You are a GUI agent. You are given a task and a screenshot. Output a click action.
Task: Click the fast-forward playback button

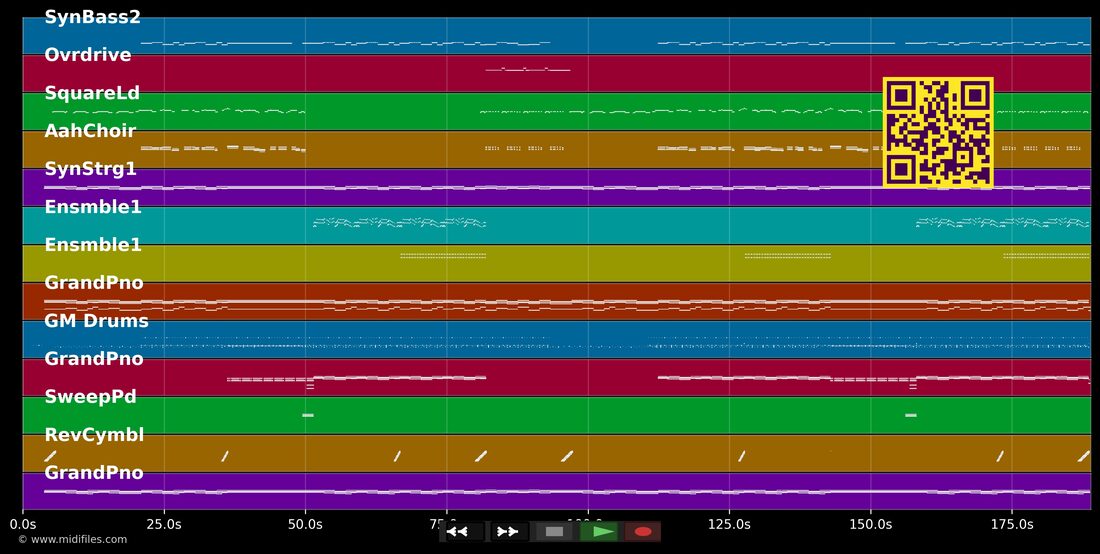coord(508,532)
